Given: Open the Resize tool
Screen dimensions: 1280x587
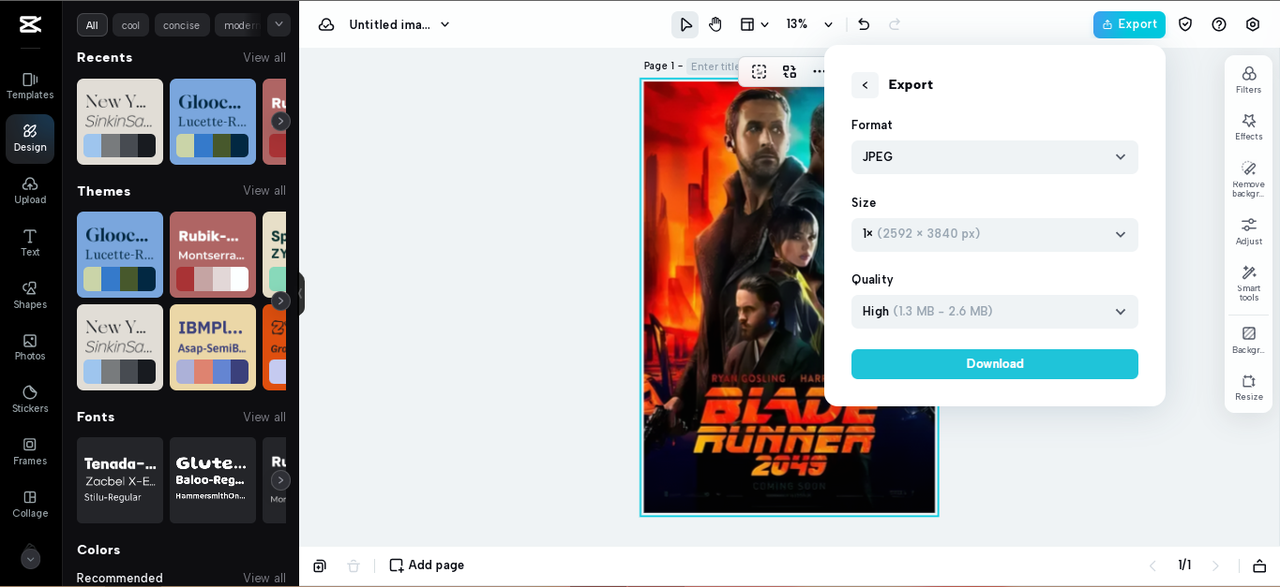Looking at the screenshot, I should pyautogui.click(x=1248, y=387).
